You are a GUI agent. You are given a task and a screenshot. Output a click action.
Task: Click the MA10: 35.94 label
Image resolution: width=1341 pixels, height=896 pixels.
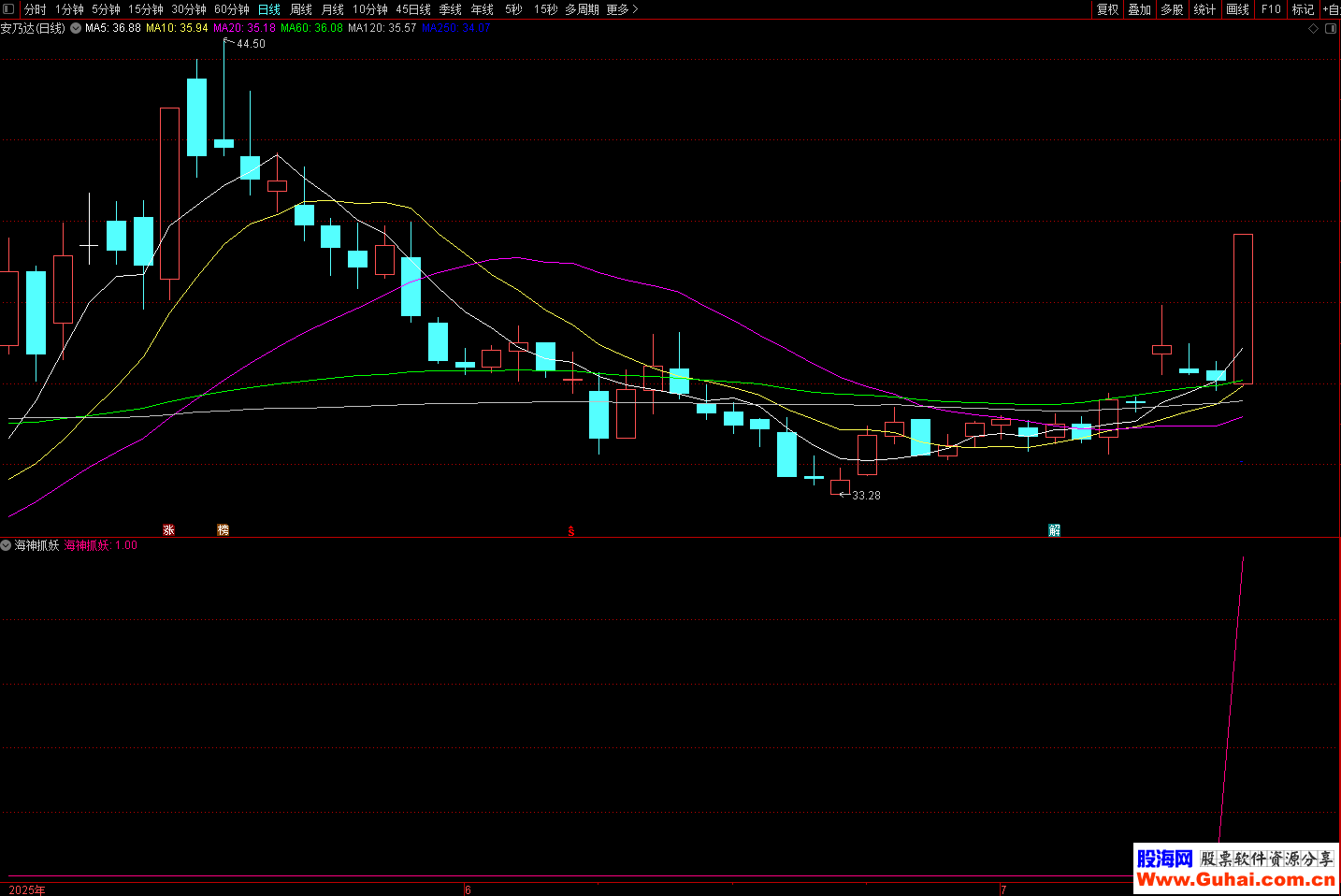177,28
